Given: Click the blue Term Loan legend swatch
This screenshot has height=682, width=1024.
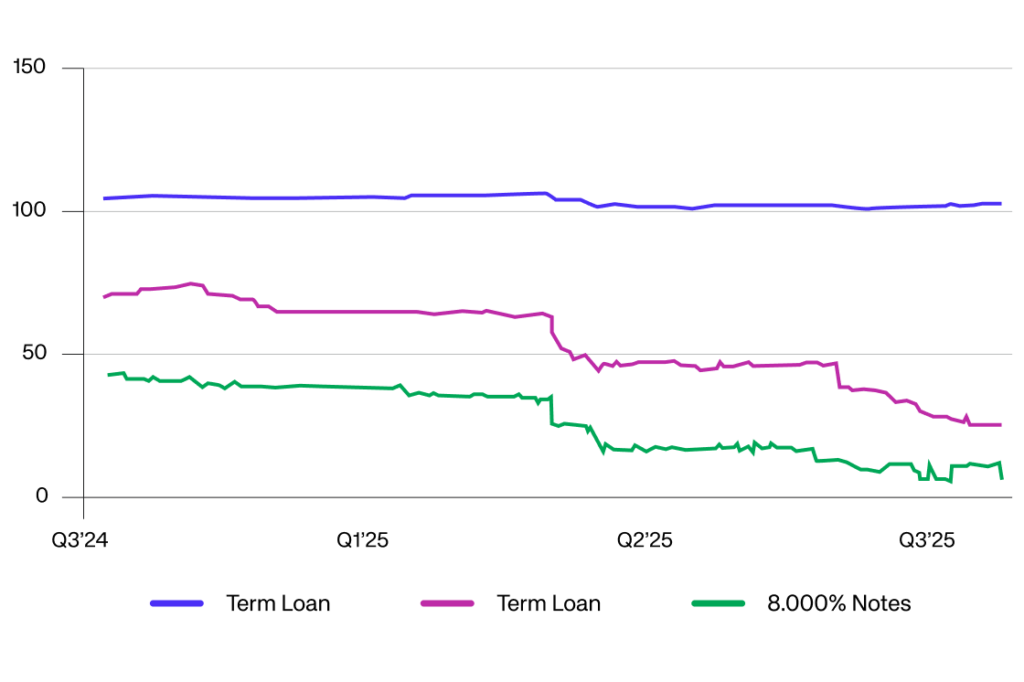Looking at the screenshot, I should coord(177,603).
